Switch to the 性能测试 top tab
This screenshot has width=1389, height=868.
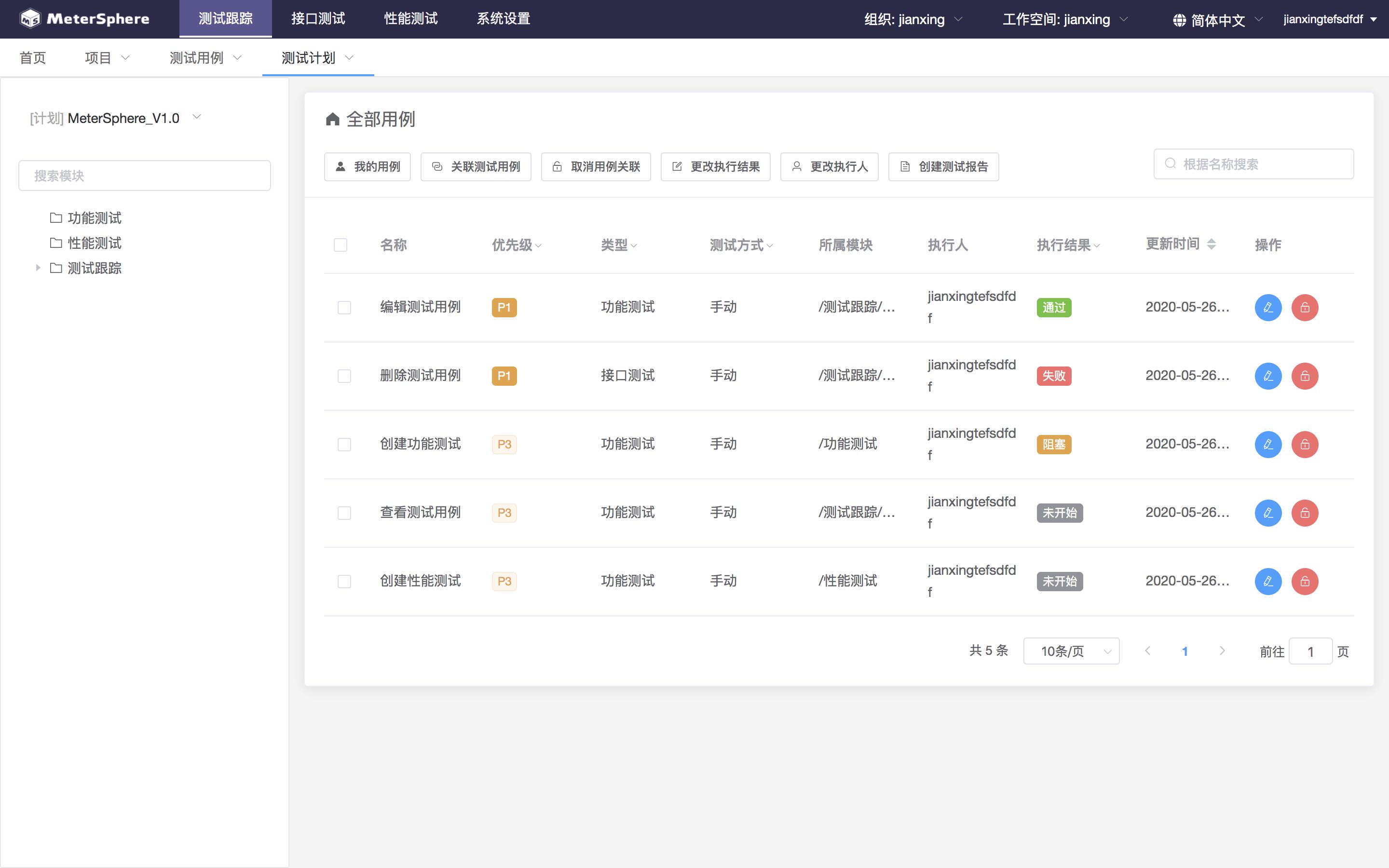(411, 19)
